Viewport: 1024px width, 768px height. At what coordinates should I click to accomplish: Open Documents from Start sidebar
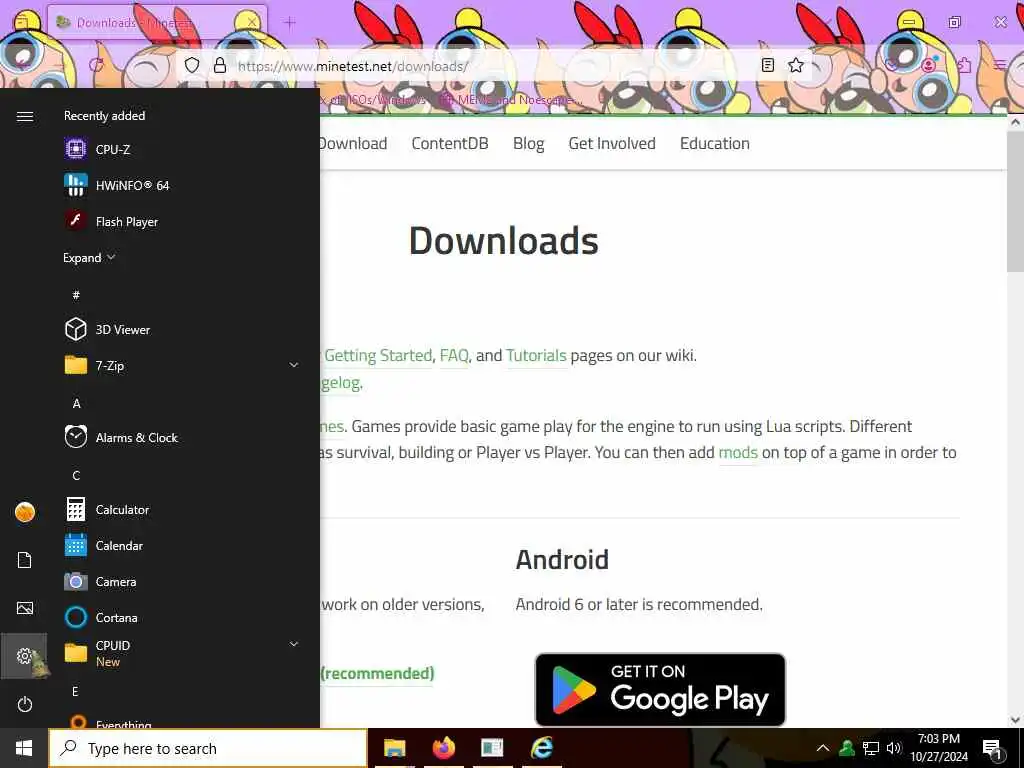coord(25,560)
